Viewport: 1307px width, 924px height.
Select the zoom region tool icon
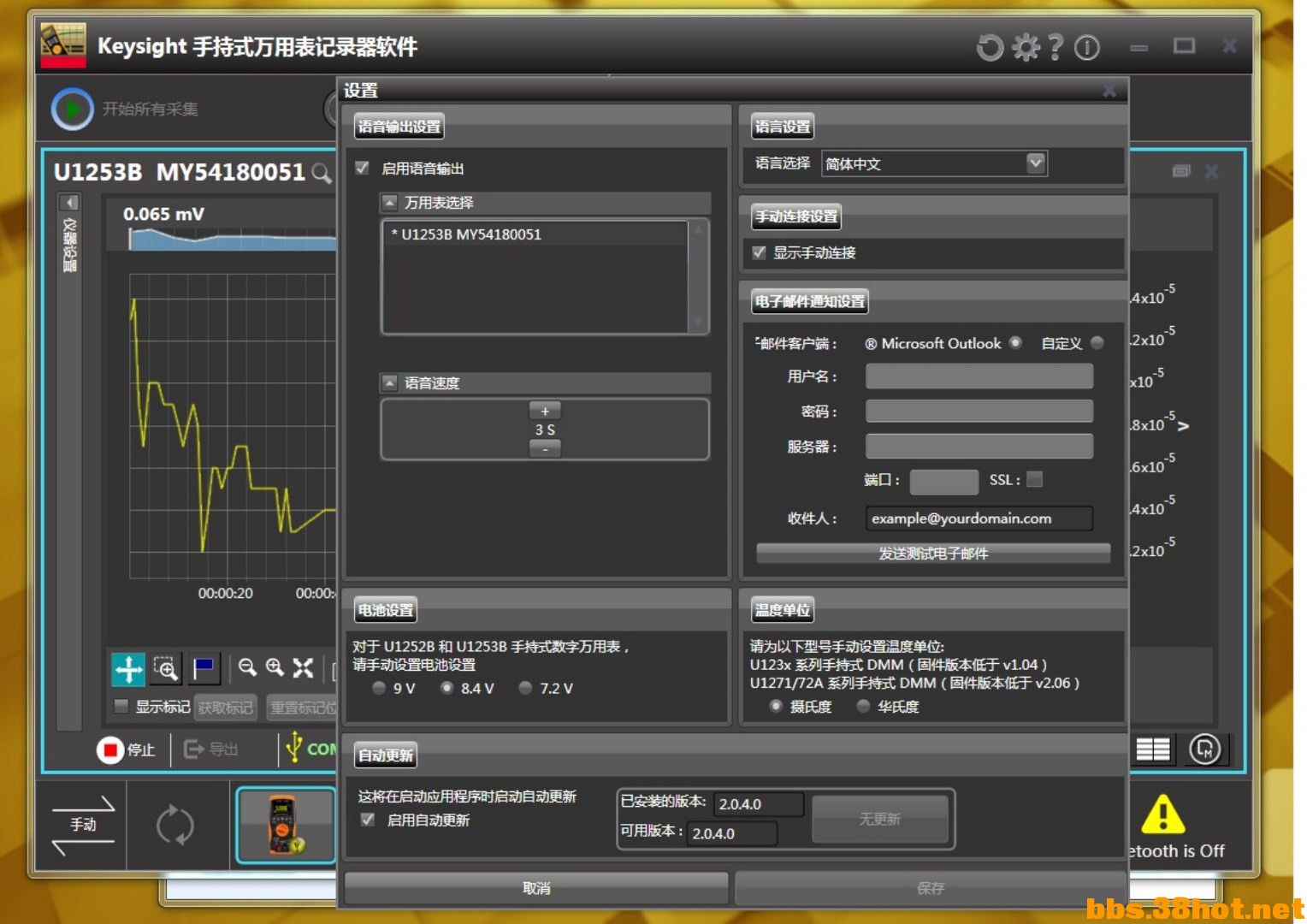click(x=166, y=668)
